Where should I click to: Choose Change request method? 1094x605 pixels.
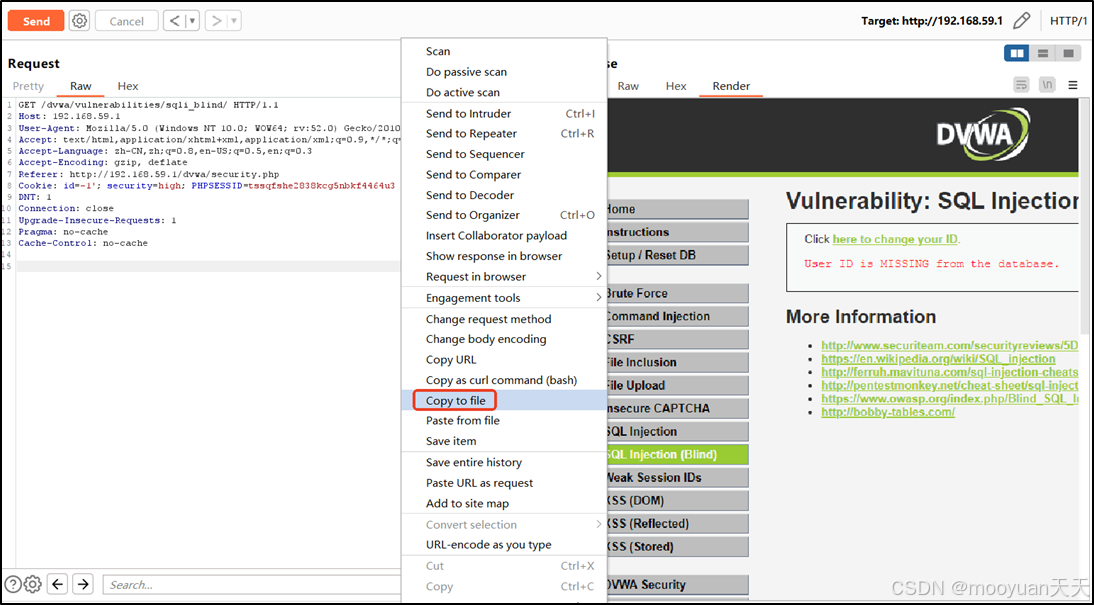click(x=504, y=319)
